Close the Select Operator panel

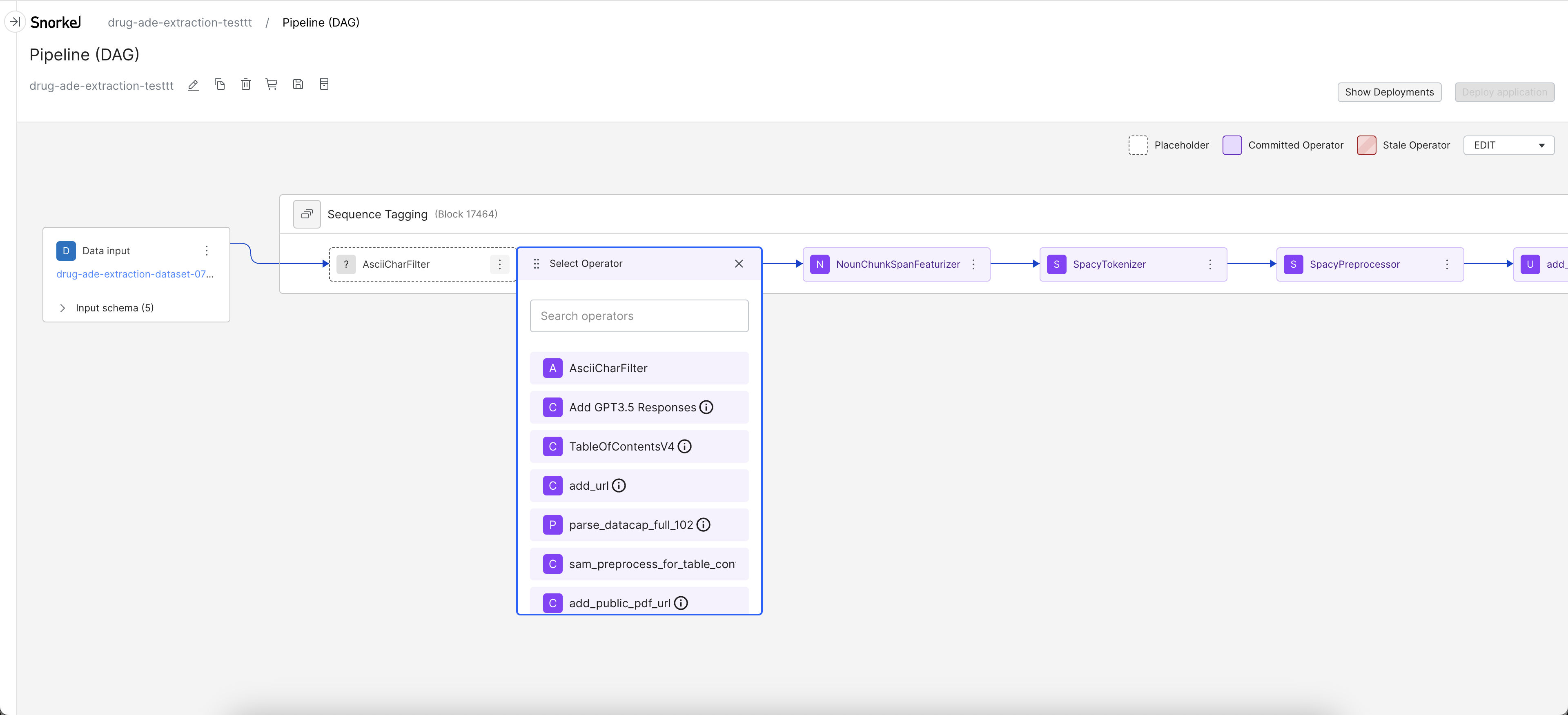coord(739,264)
